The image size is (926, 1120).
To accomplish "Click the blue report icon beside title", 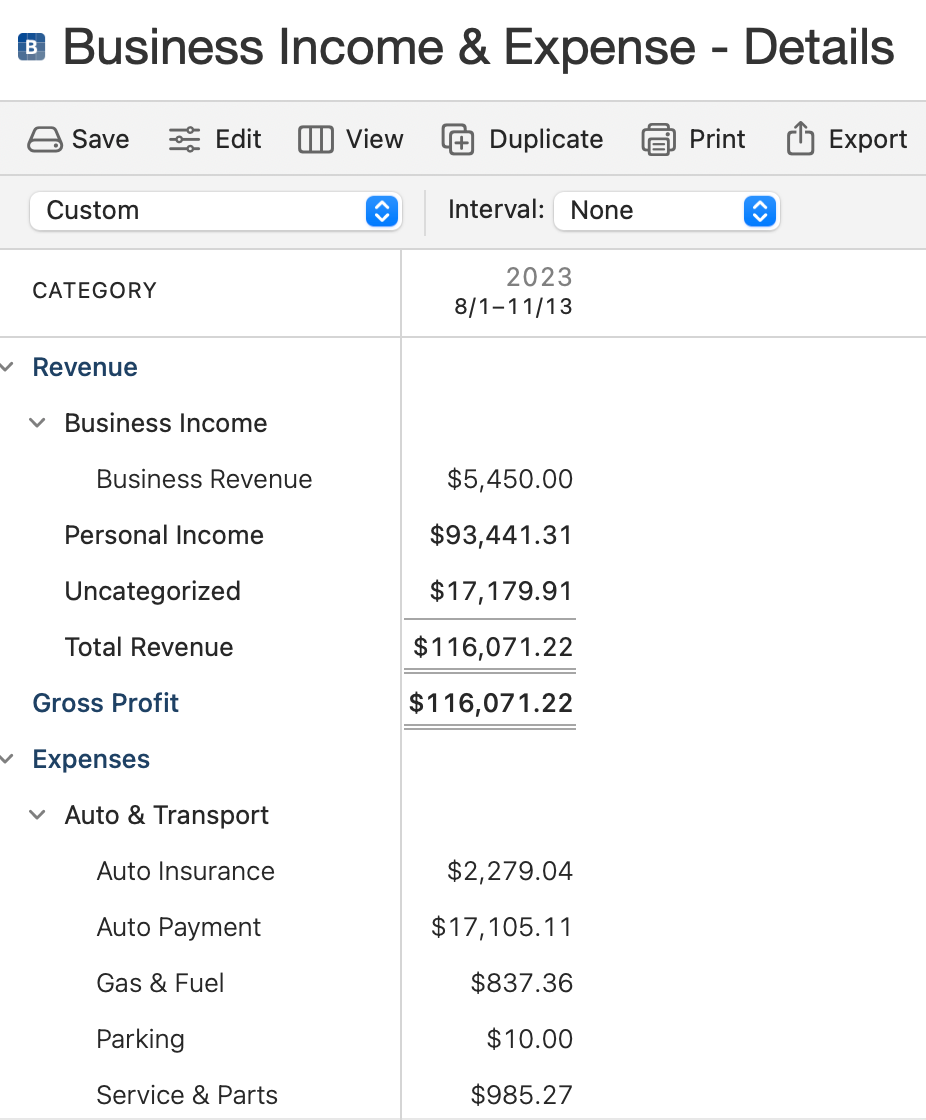I will click(32, 47).
